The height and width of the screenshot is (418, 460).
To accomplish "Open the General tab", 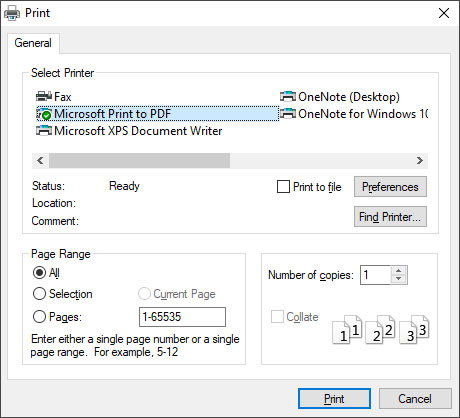I will pos(33,43).
